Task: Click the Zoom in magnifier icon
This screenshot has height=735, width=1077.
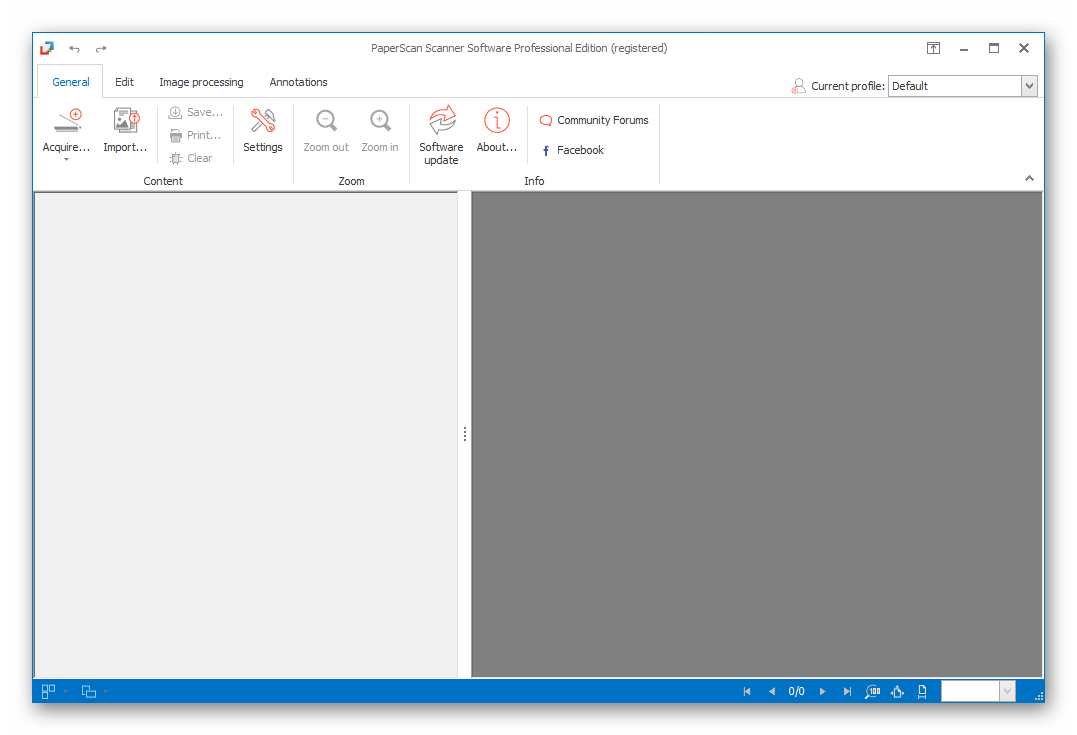Action: (x=380, y=121)
